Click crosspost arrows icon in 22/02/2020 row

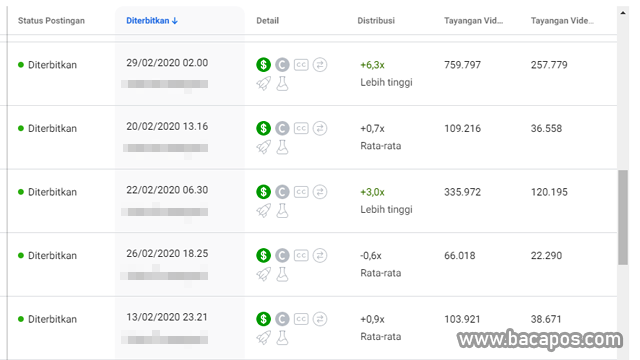[x=320, y=192]
